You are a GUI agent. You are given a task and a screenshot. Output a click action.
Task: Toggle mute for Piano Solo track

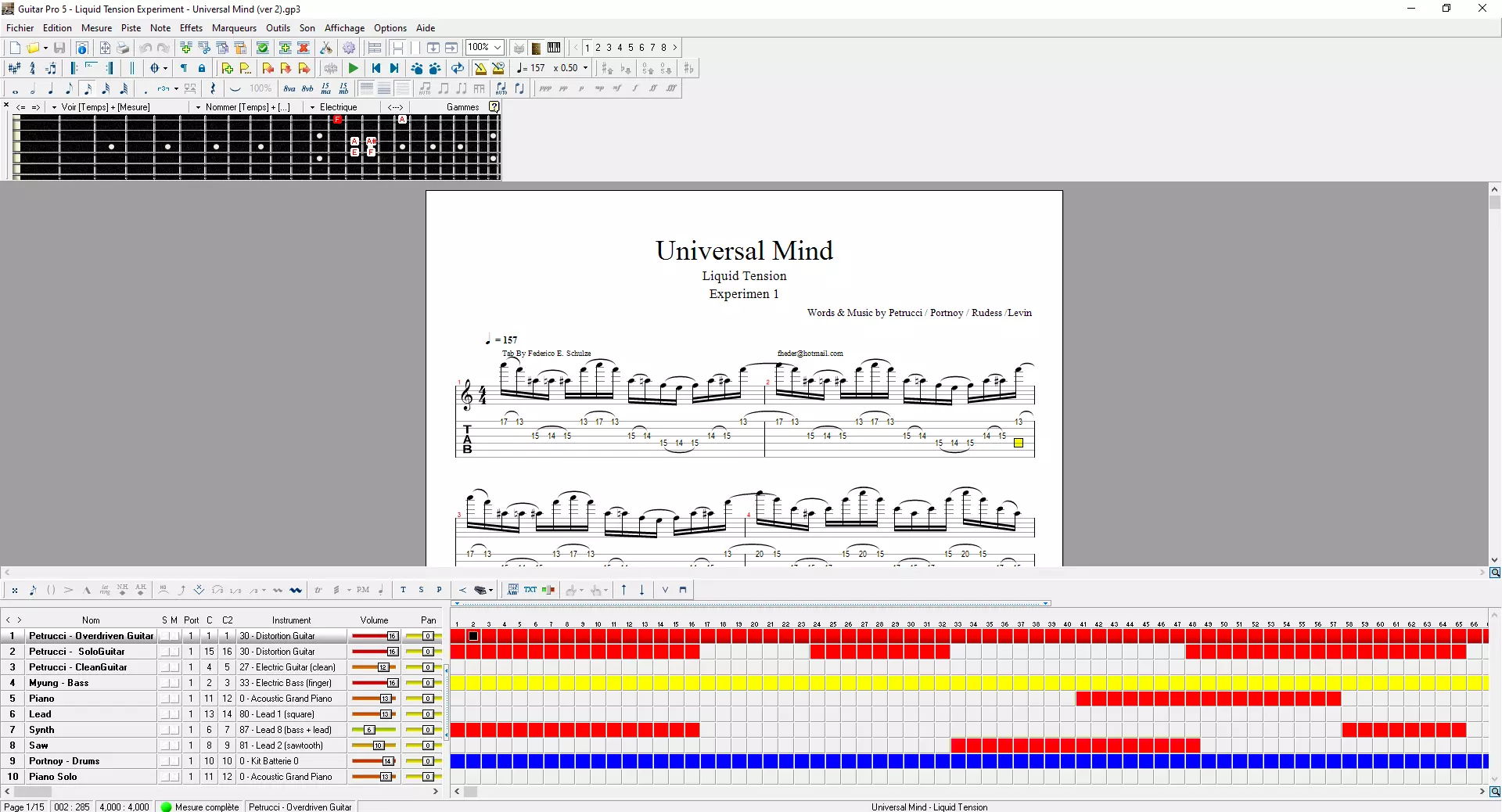(x=174, y=777)
